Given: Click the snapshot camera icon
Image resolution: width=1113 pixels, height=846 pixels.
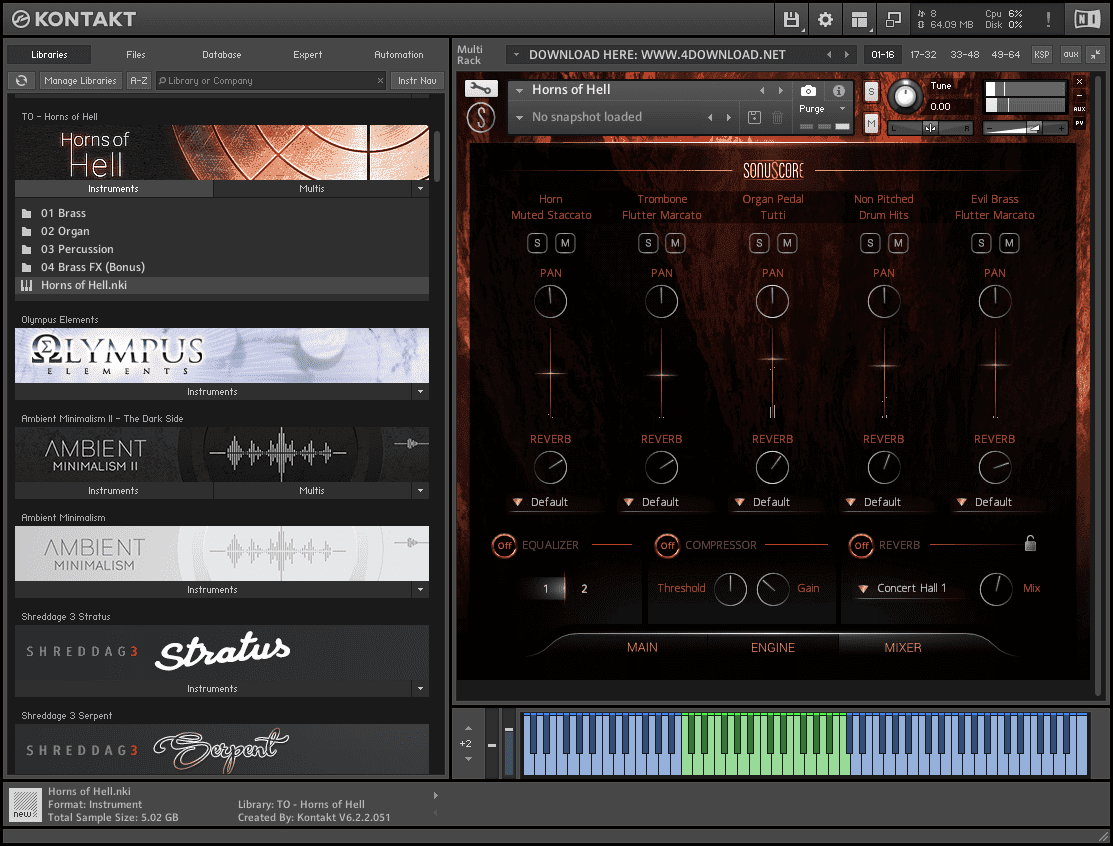Looking at the screenshot, I should click(x=808, y=91).
